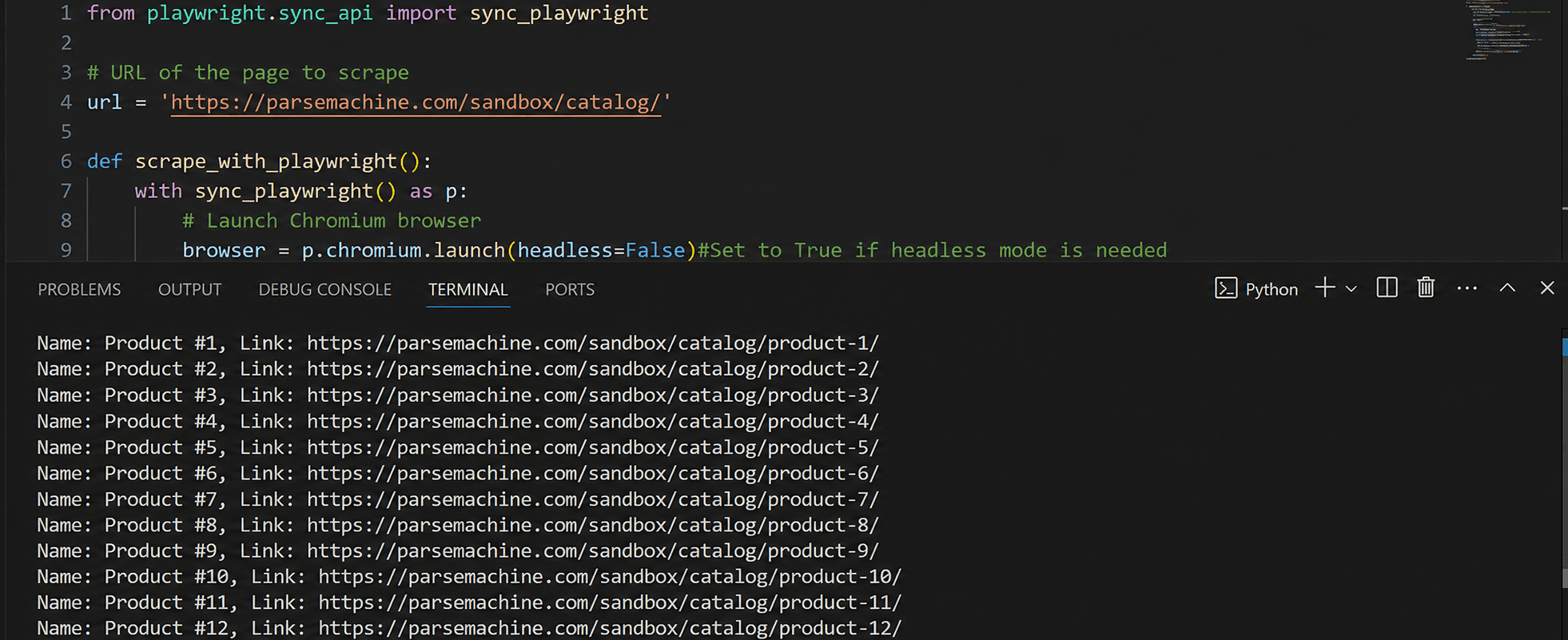Image resolution: width=1568 pixels, height=640 pixels.
Task: Switch to the PORTS tab
Action: (x=570, y=289)
